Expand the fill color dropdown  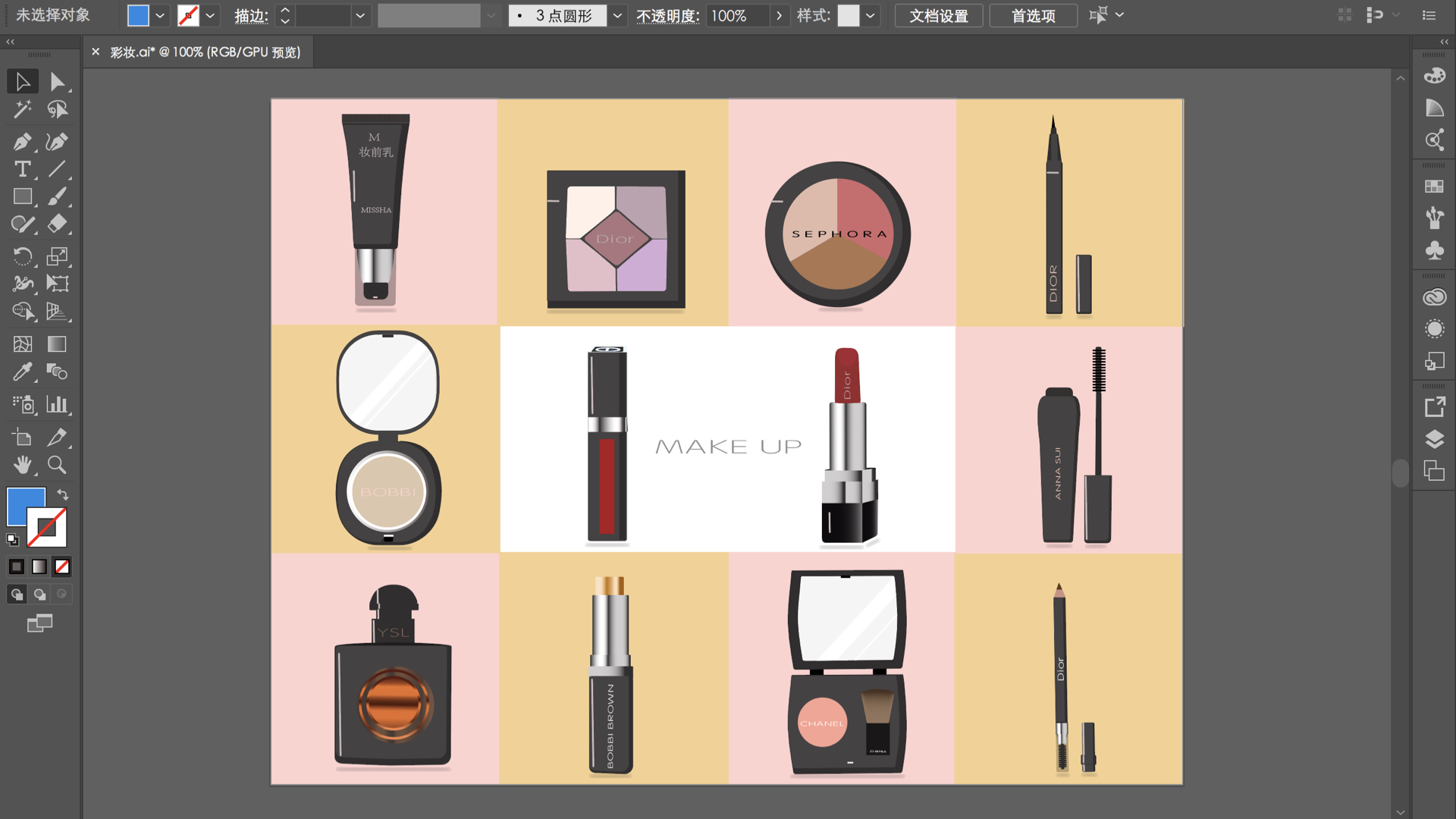tap(160, 15)
